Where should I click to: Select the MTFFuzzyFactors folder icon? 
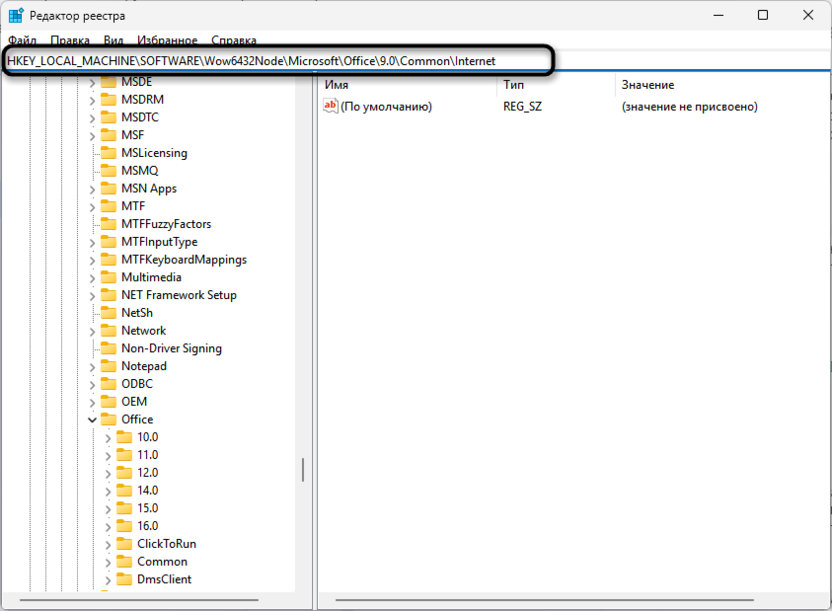108,224
